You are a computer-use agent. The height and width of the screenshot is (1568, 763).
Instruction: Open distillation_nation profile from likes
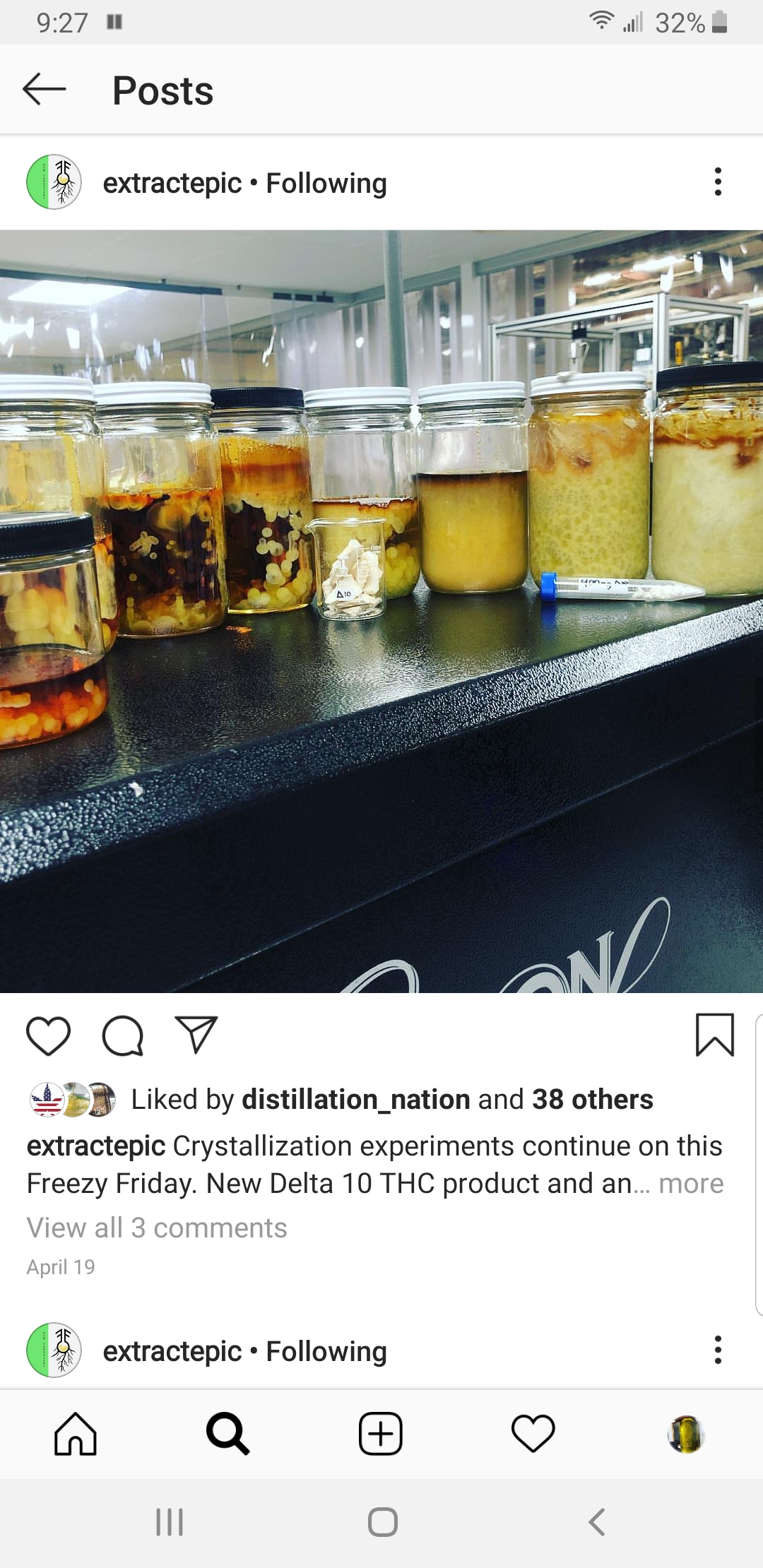click(356, 1099)
